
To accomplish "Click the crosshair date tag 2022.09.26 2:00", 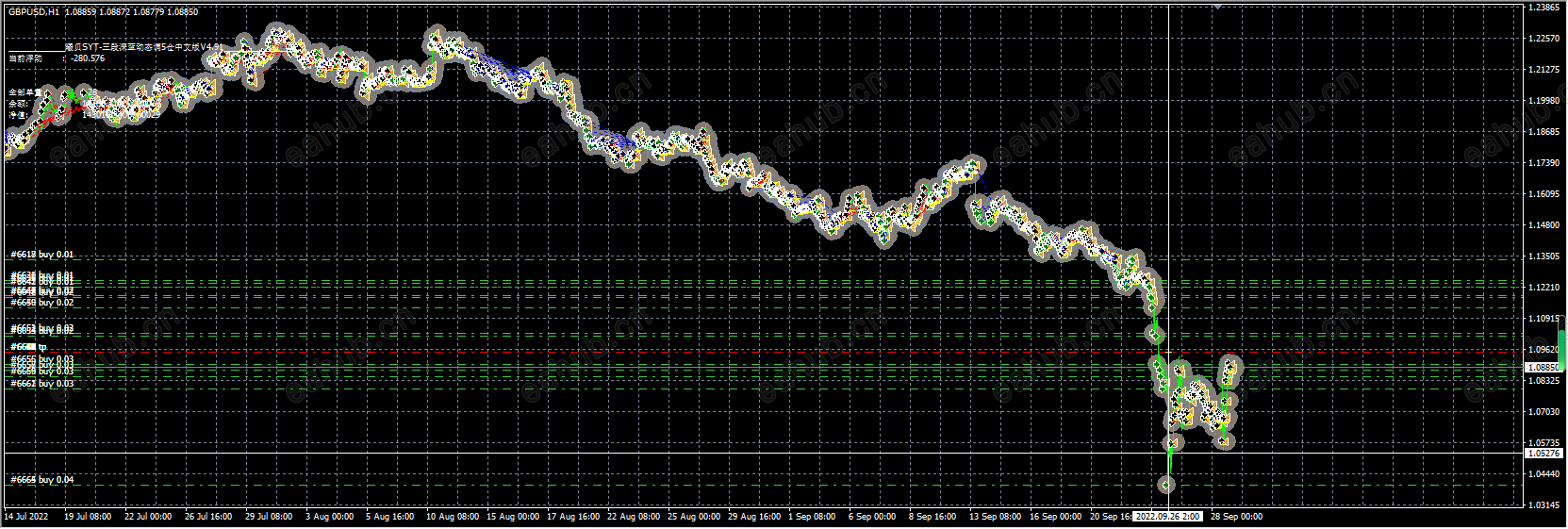I will coord(1168,517).
